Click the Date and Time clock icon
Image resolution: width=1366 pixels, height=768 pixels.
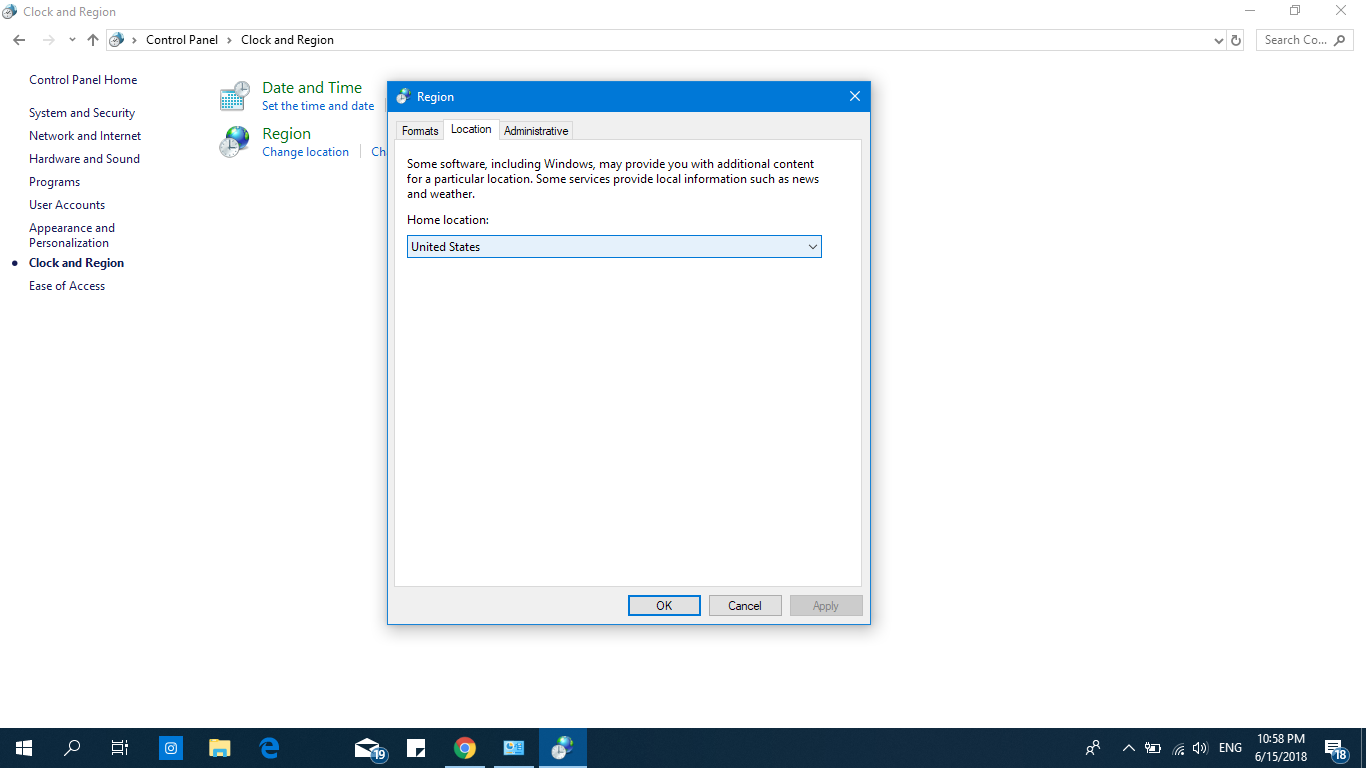234,96
